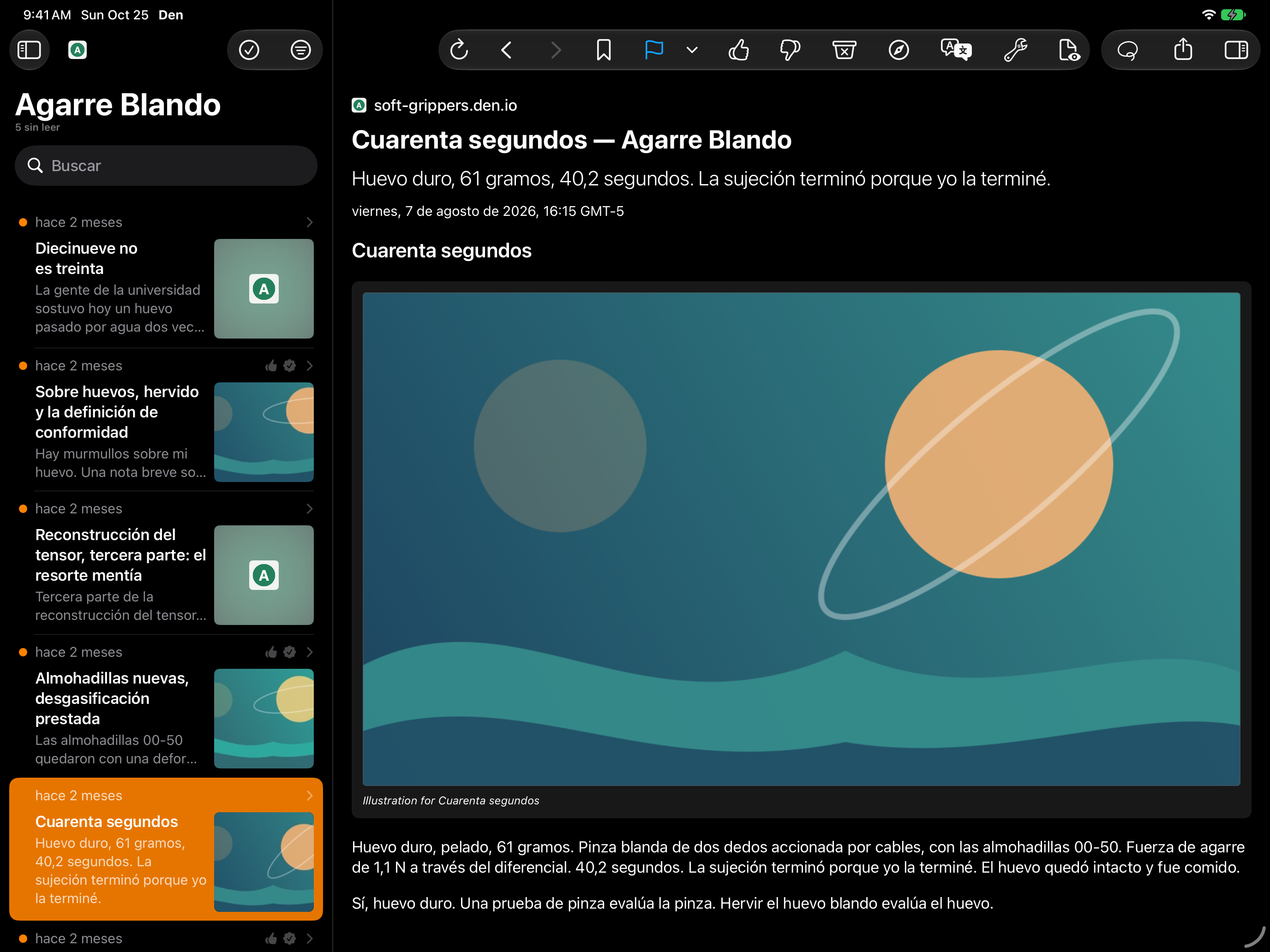
Task: Expand chevron for 'Reconstrucción del tensor' entry
Action: pos(310,508)
